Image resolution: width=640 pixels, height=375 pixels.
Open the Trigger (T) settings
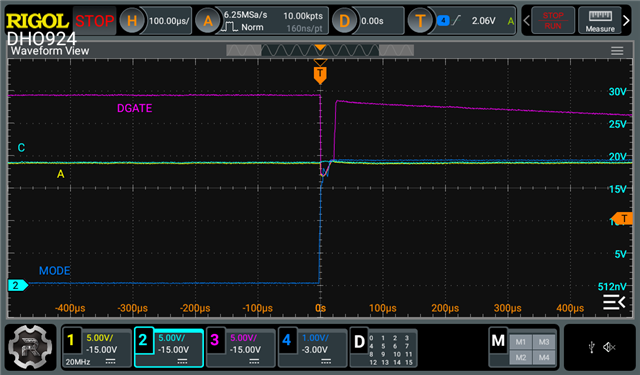pyautogui.click(x=420, y=20)
